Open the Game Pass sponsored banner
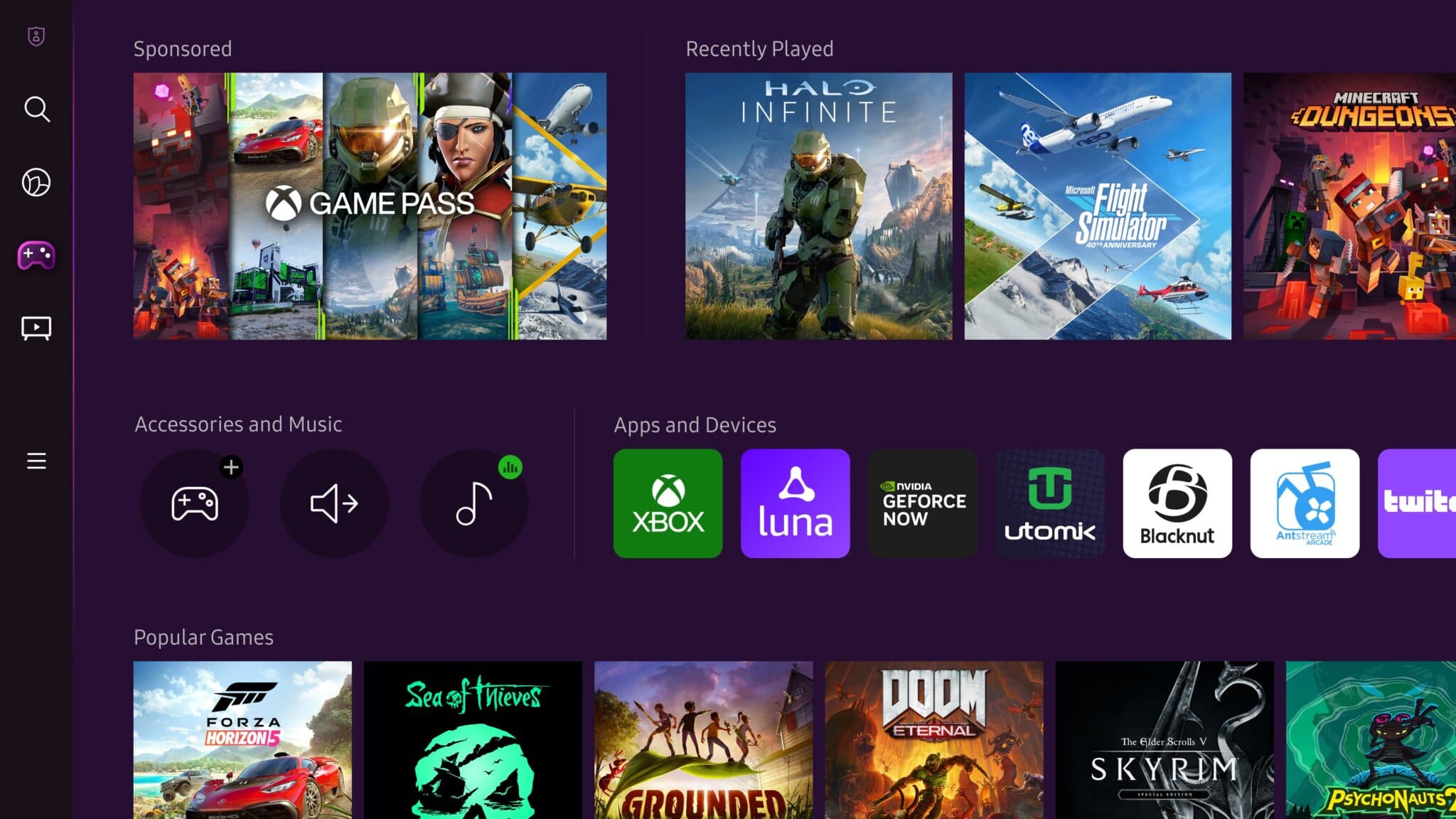 coord(369,205)
